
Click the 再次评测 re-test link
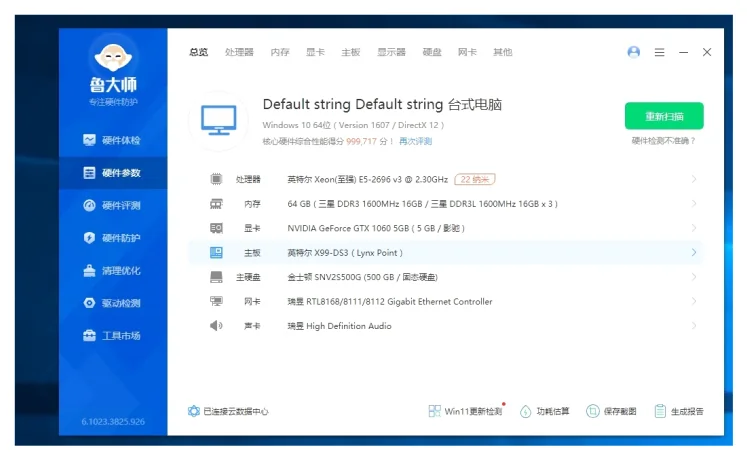pyautogui.click(x=415, y=141)
